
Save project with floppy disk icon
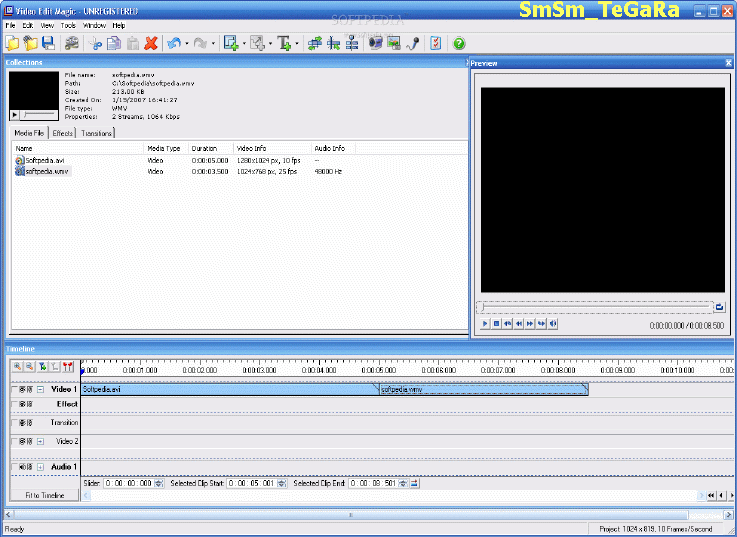click(48, 43)
